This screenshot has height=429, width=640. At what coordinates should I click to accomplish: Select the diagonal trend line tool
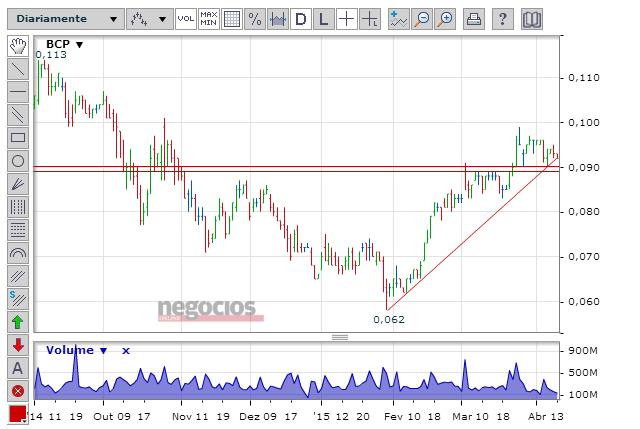click(18, 69)
